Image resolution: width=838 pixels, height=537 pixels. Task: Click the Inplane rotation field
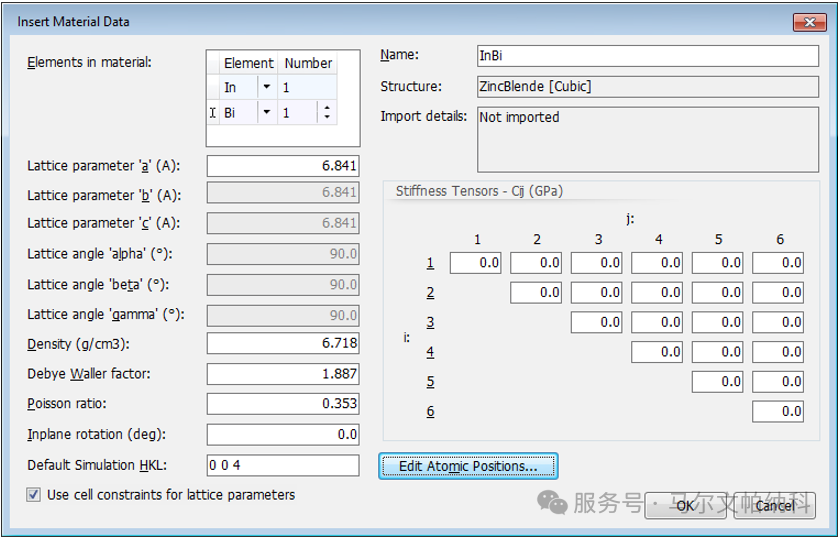coord(283,434)
